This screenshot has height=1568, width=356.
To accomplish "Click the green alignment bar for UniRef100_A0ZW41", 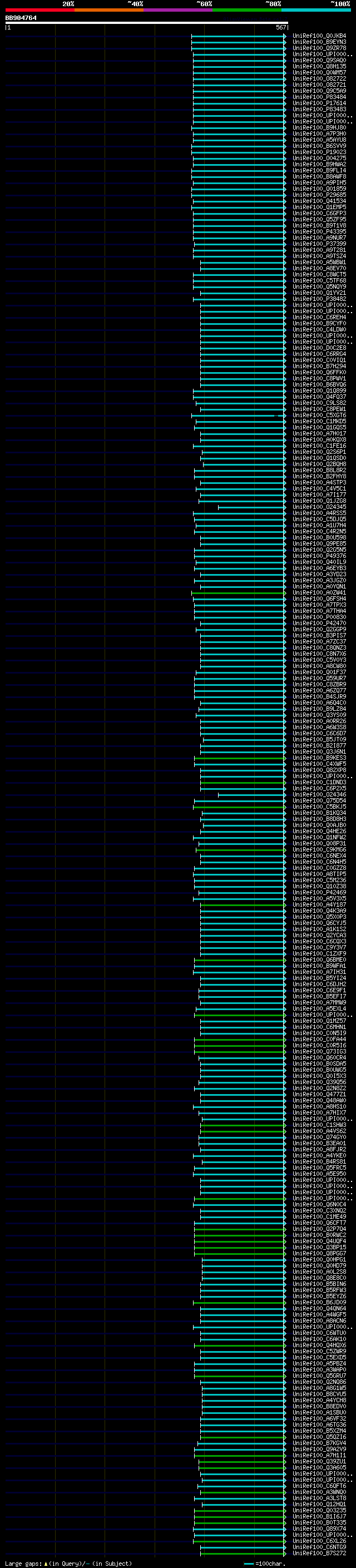I will pos(239,593).
